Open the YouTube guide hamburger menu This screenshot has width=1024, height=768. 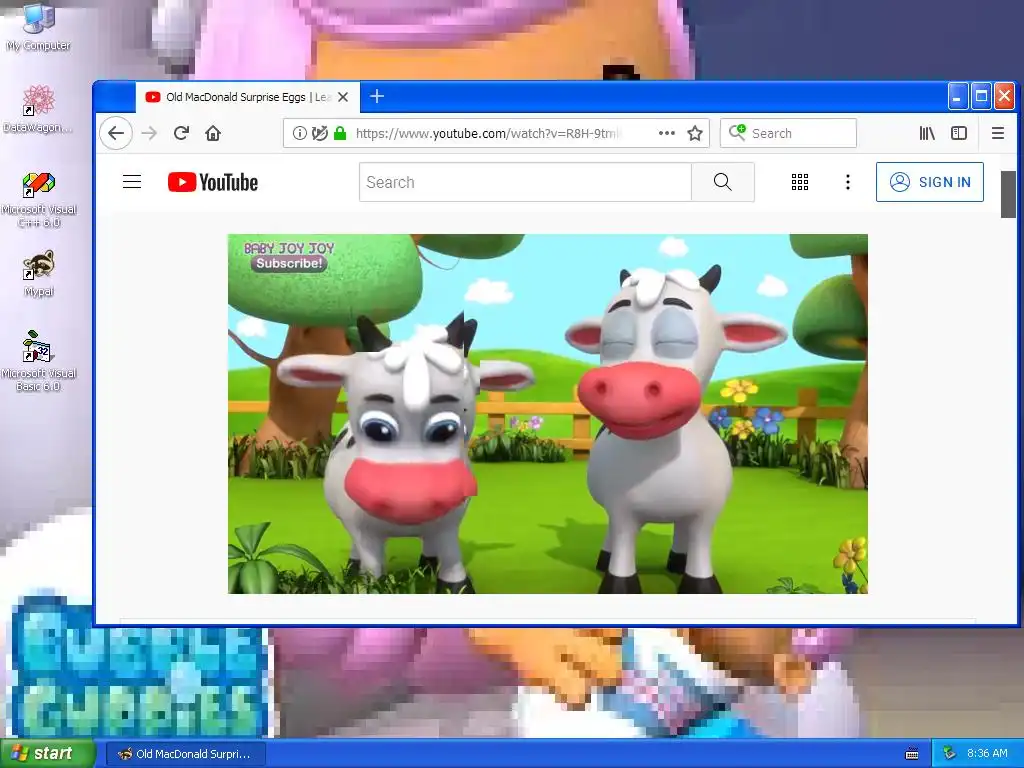(x=132, y=182)
